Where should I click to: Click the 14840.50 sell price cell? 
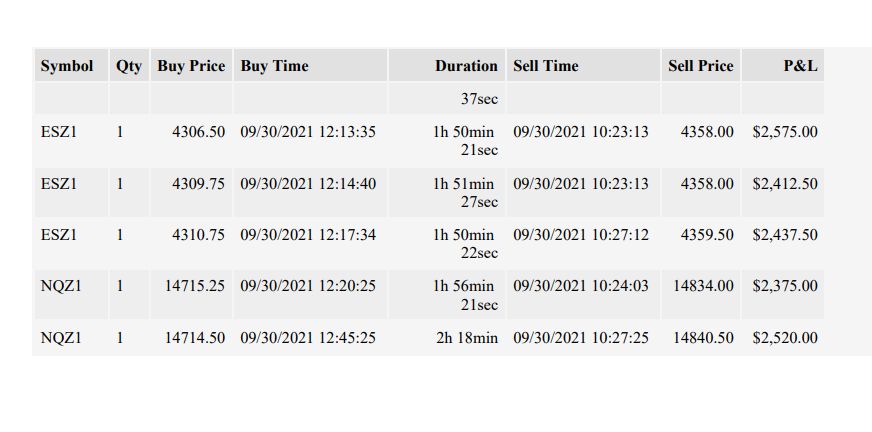click(x=701, y=338)
